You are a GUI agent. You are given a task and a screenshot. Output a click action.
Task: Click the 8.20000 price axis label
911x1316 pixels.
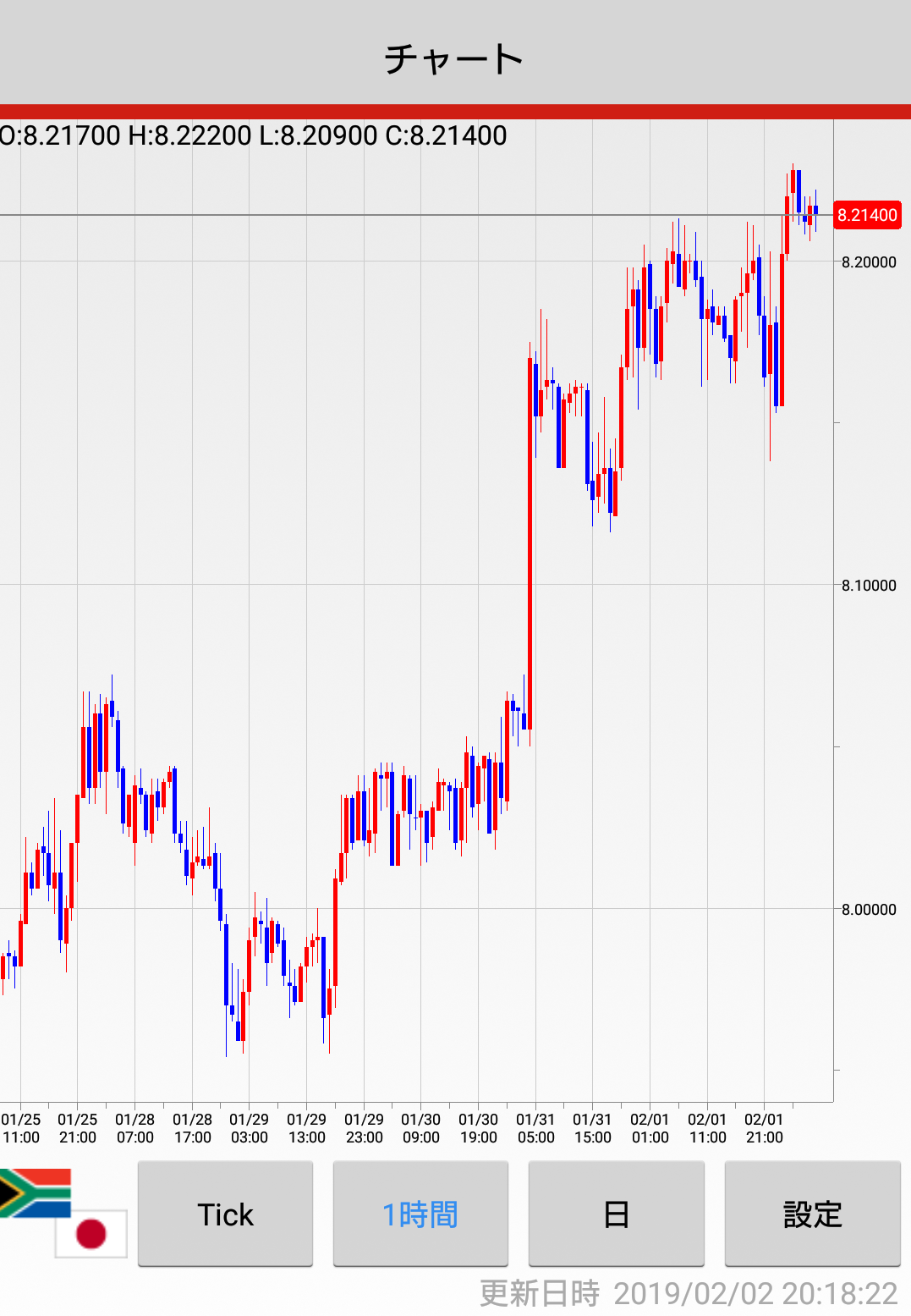coord(869,262)
